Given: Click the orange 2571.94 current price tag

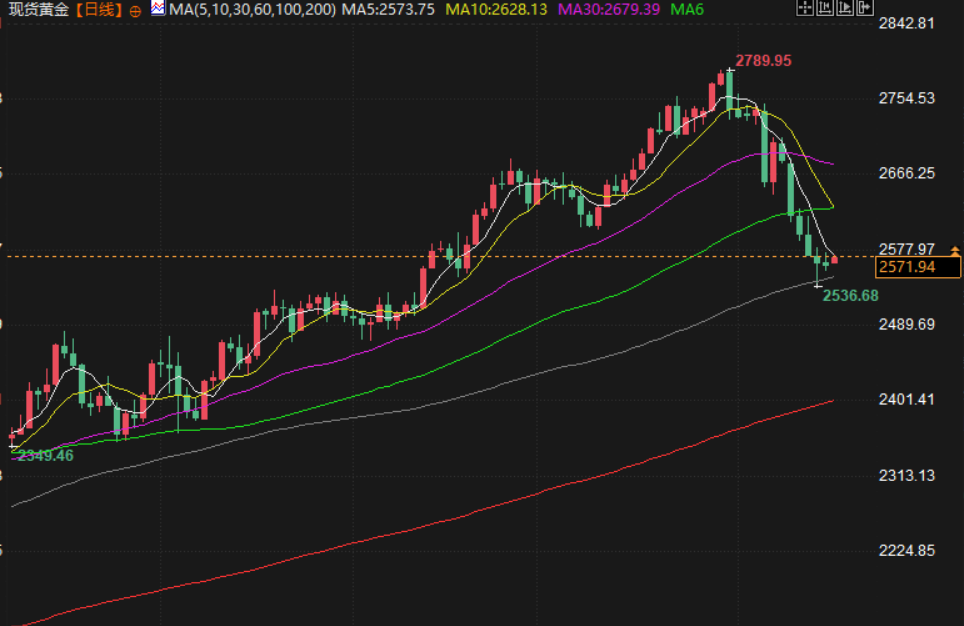Looking at the screenshot, I should point(917,267).
